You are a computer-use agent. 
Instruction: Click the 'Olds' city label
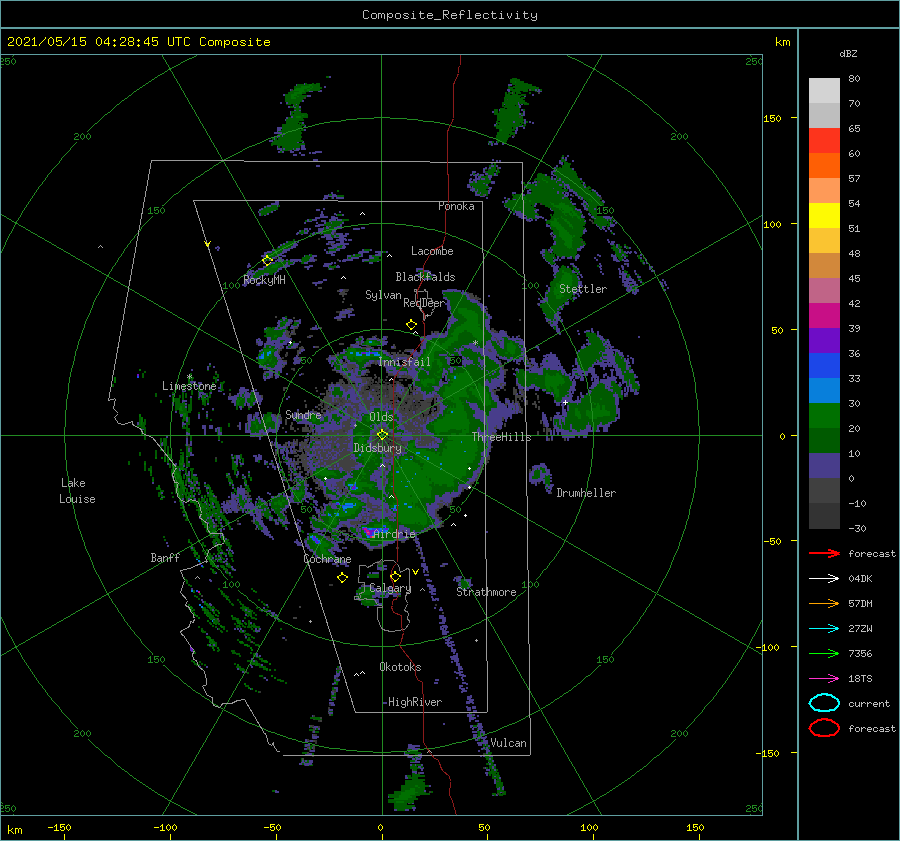click(381, 417)
